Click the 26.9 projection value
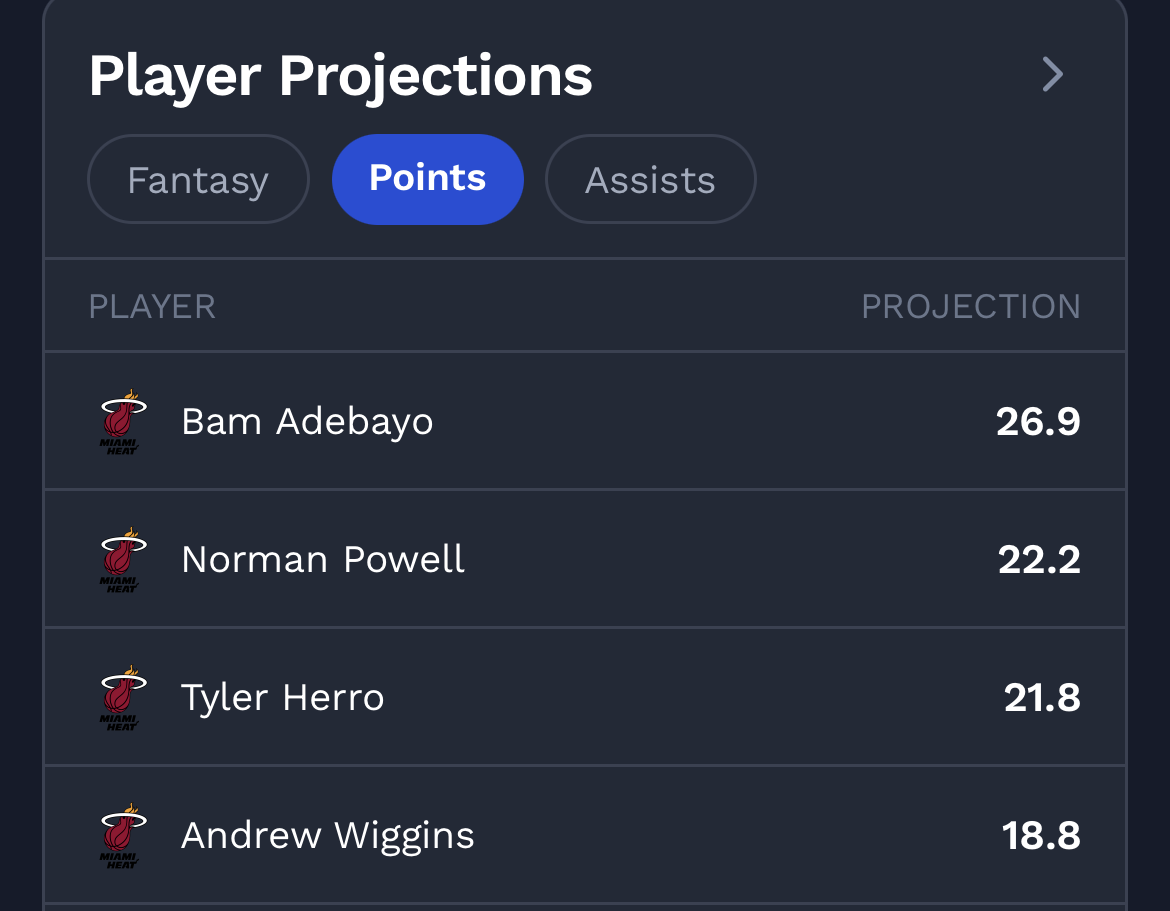 (1038, 422)
